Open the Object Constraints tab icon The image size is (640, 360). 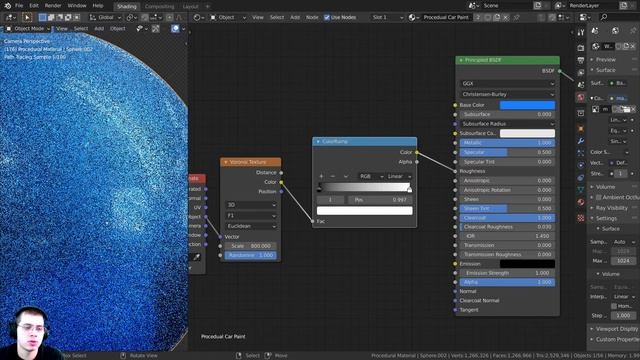(x=581, y=178)
